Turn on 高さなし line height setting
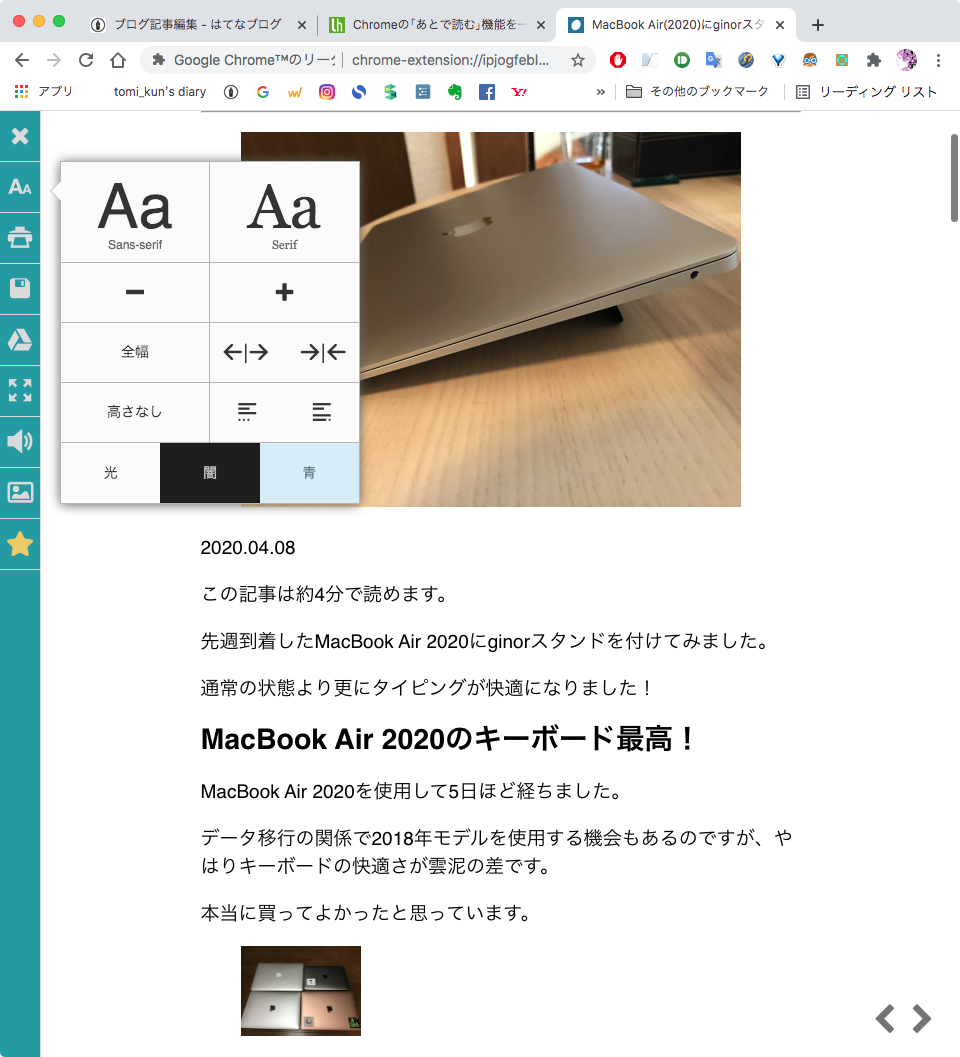 tap(134, 412)
